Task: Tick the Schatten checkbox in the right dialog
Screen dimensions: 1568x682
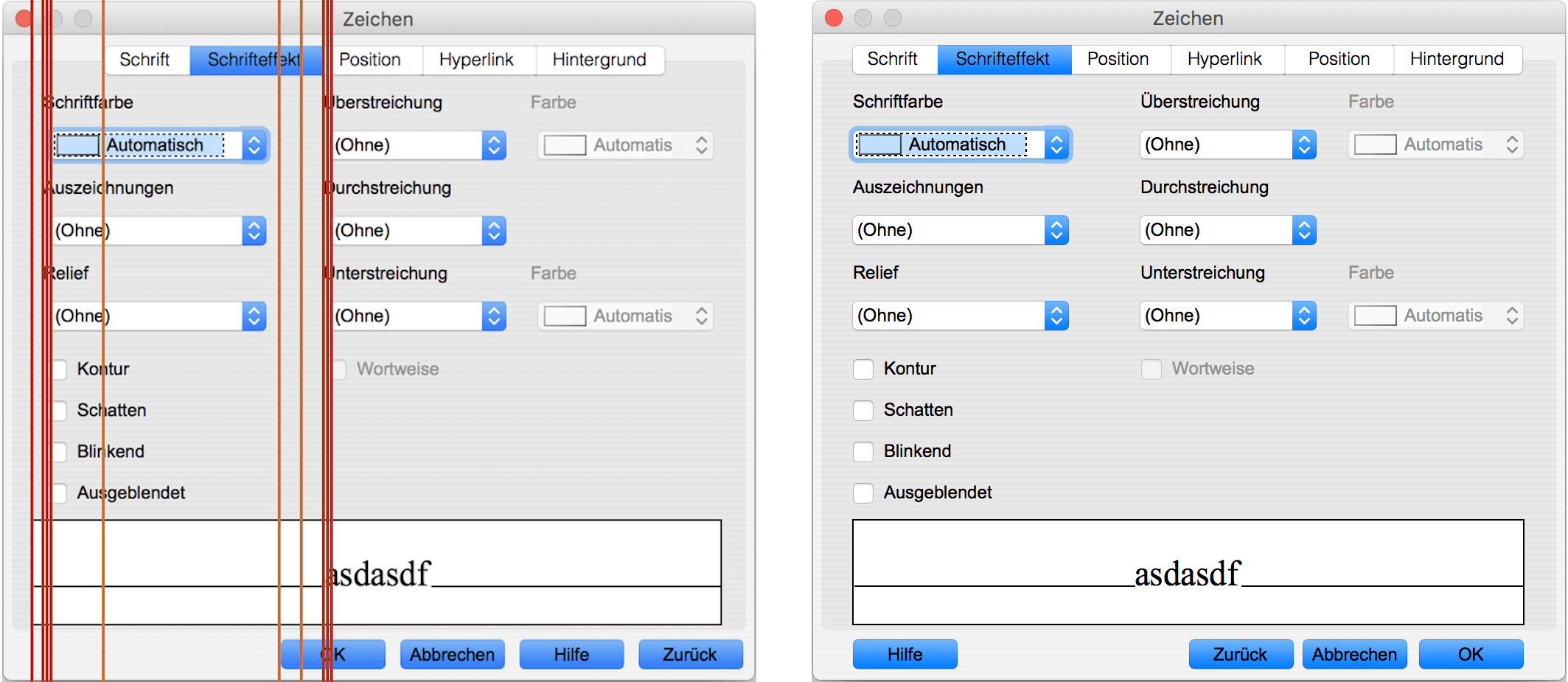Action: click(x=863, y=410)
